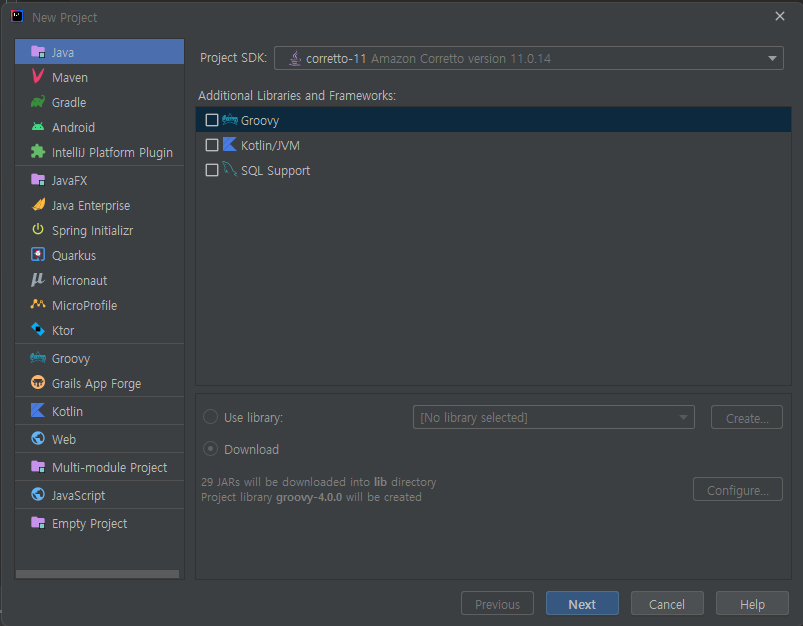Click the Kotlin/JVM icon in frameworks list
Viewport: 803px width, 626px height.
point(230,145)
